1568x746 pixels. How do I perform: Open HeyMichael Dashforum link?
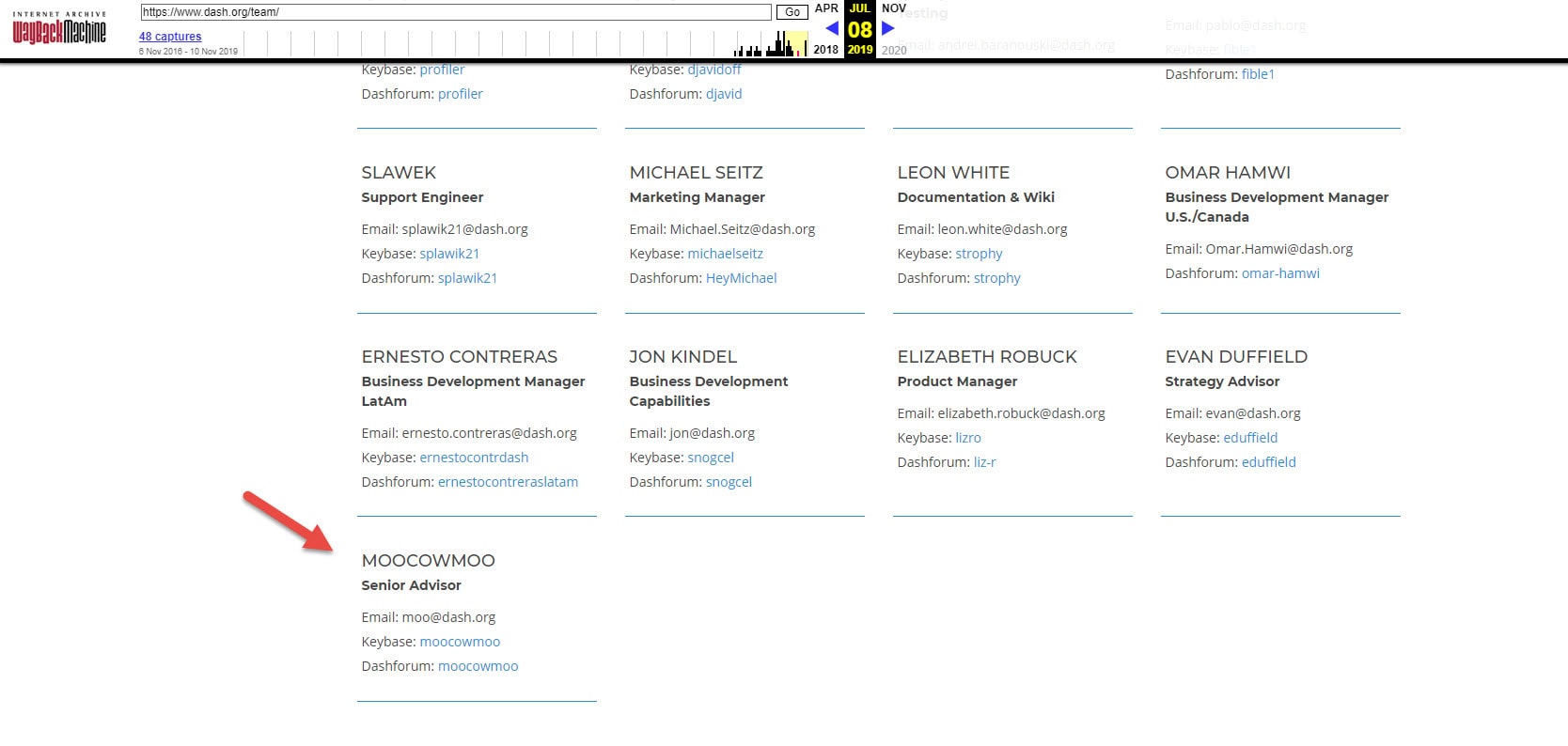pyautogui.click(x=742, y=278)
